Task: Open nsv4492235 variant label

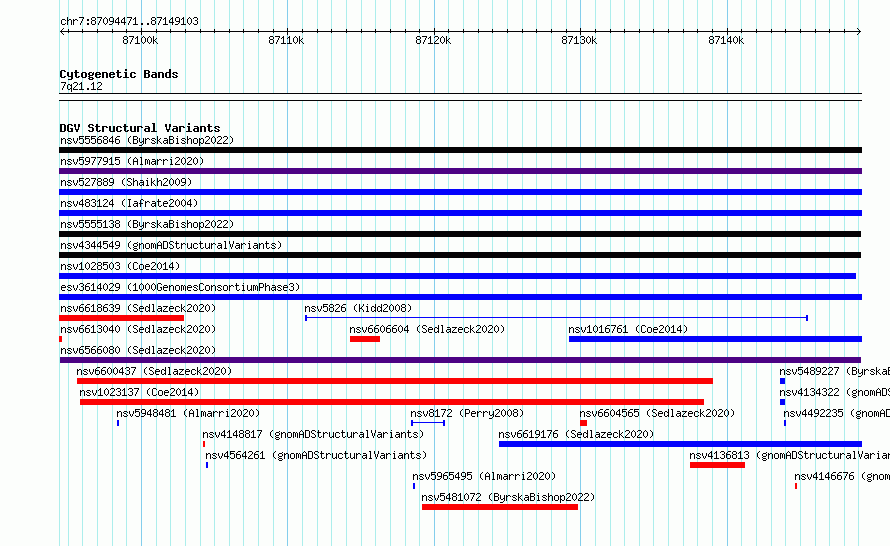Action: click(x=836, y=413)
